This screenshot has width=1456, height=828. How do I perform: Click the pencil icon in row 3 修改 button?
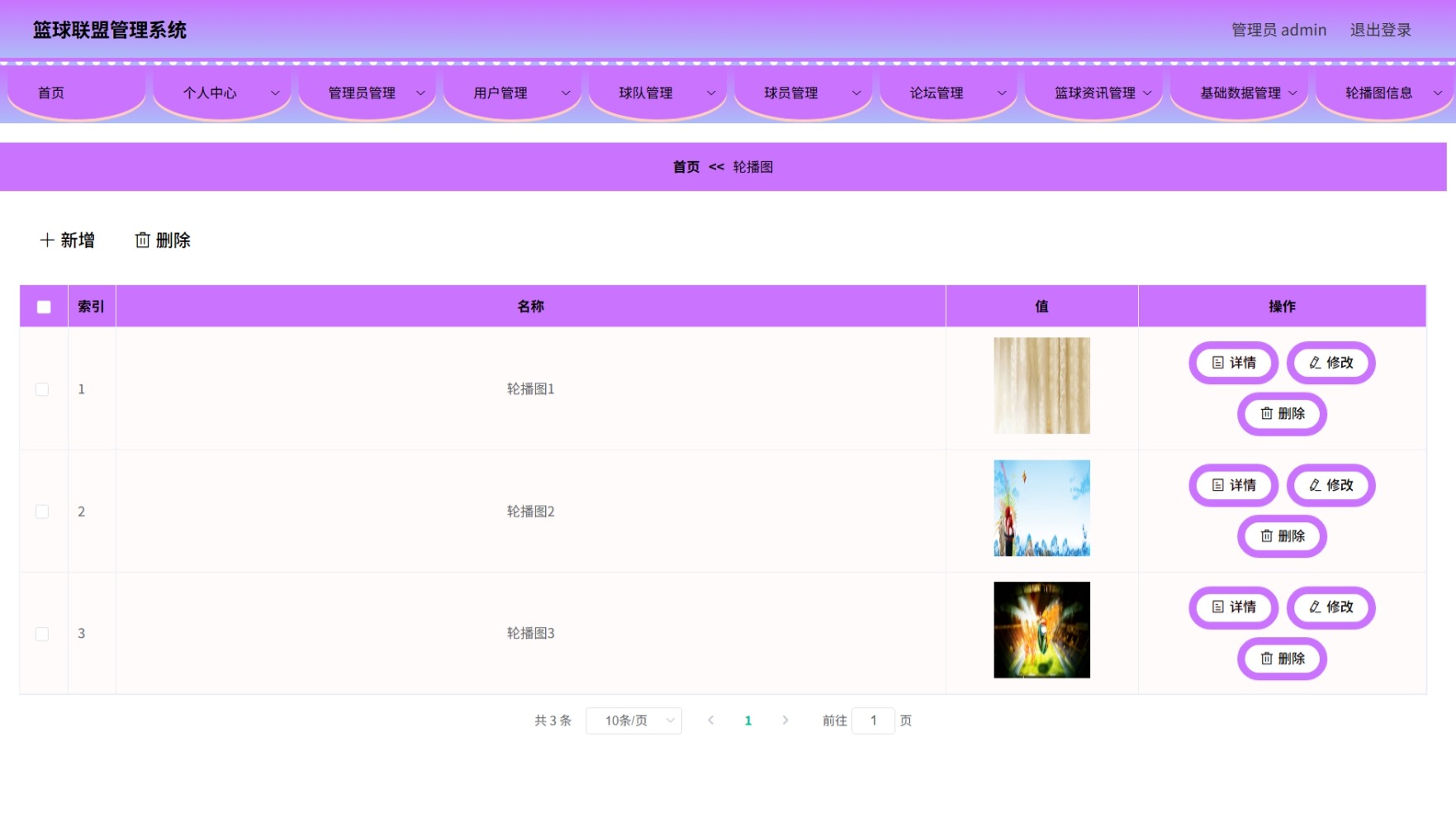[1315, 607]
